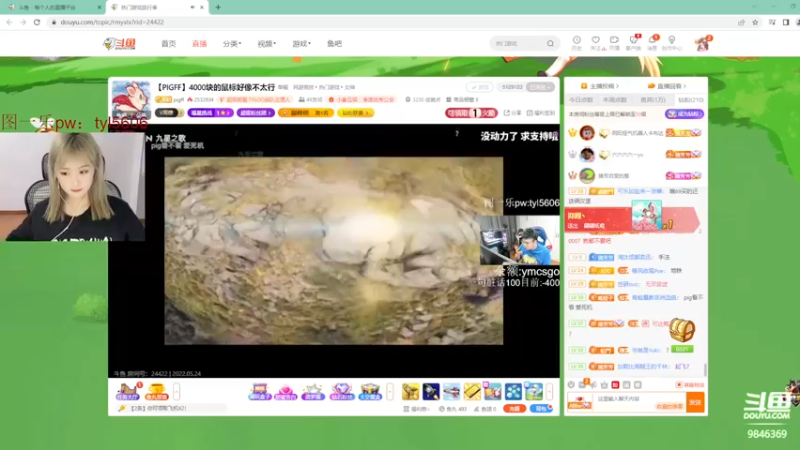The image size is (800, 450).
Task: Open the followed list heart icon
Action: (596, 43)
